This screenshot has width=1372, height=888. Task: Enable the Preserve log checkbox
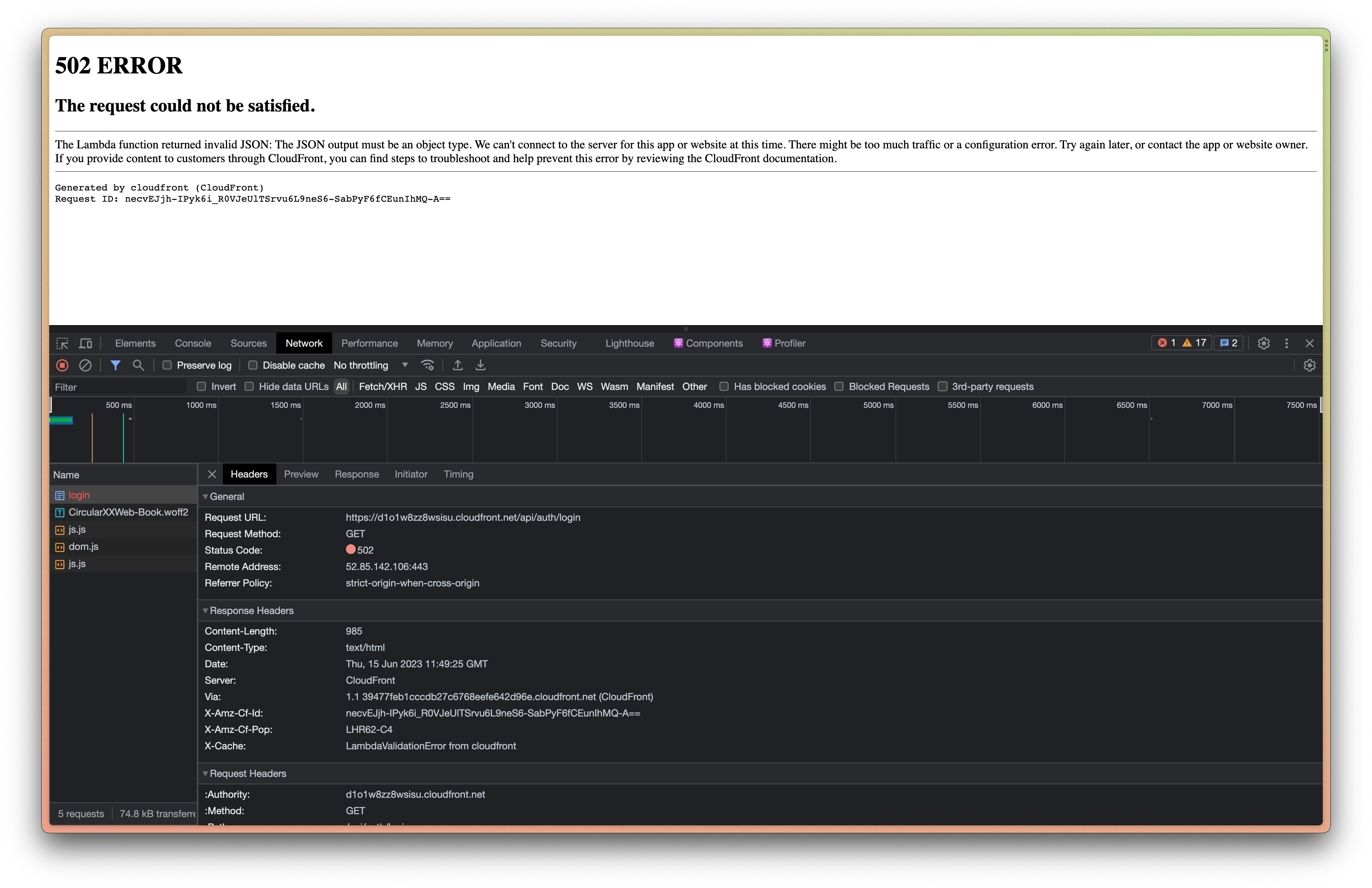pyautogui.click(x=167, y=365)
